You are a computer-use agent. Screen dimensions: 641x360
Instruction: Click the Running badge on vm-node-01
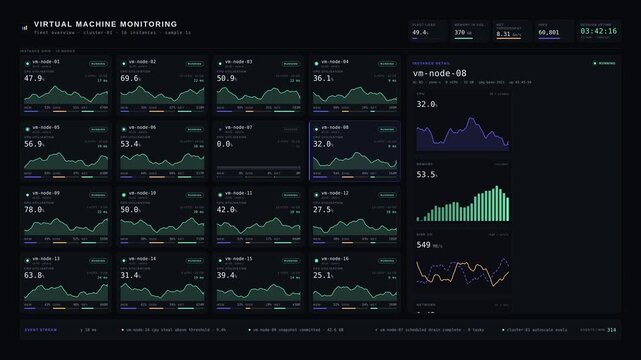[98, 64]
